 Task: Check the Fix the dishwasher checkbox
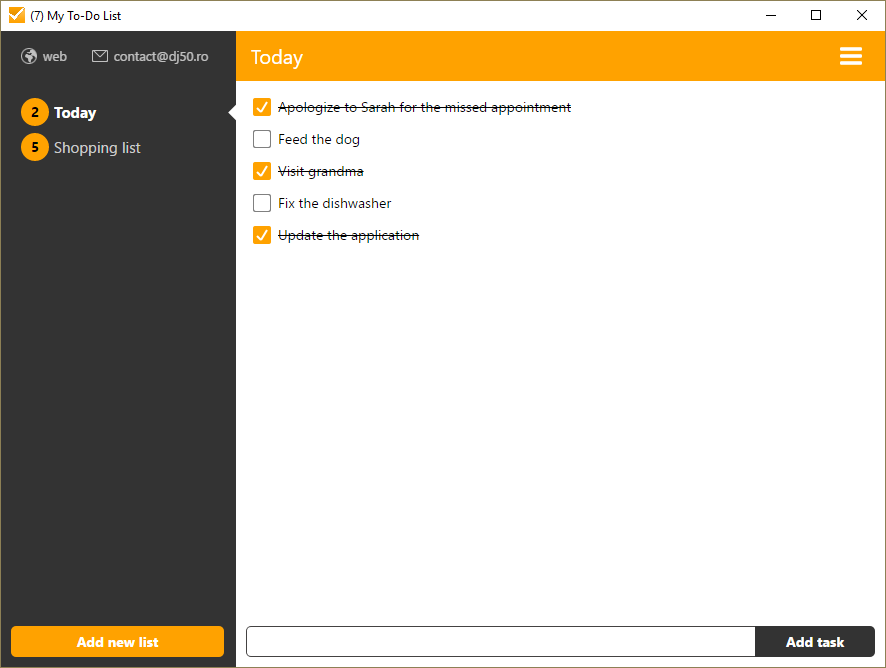coord(262,203)
